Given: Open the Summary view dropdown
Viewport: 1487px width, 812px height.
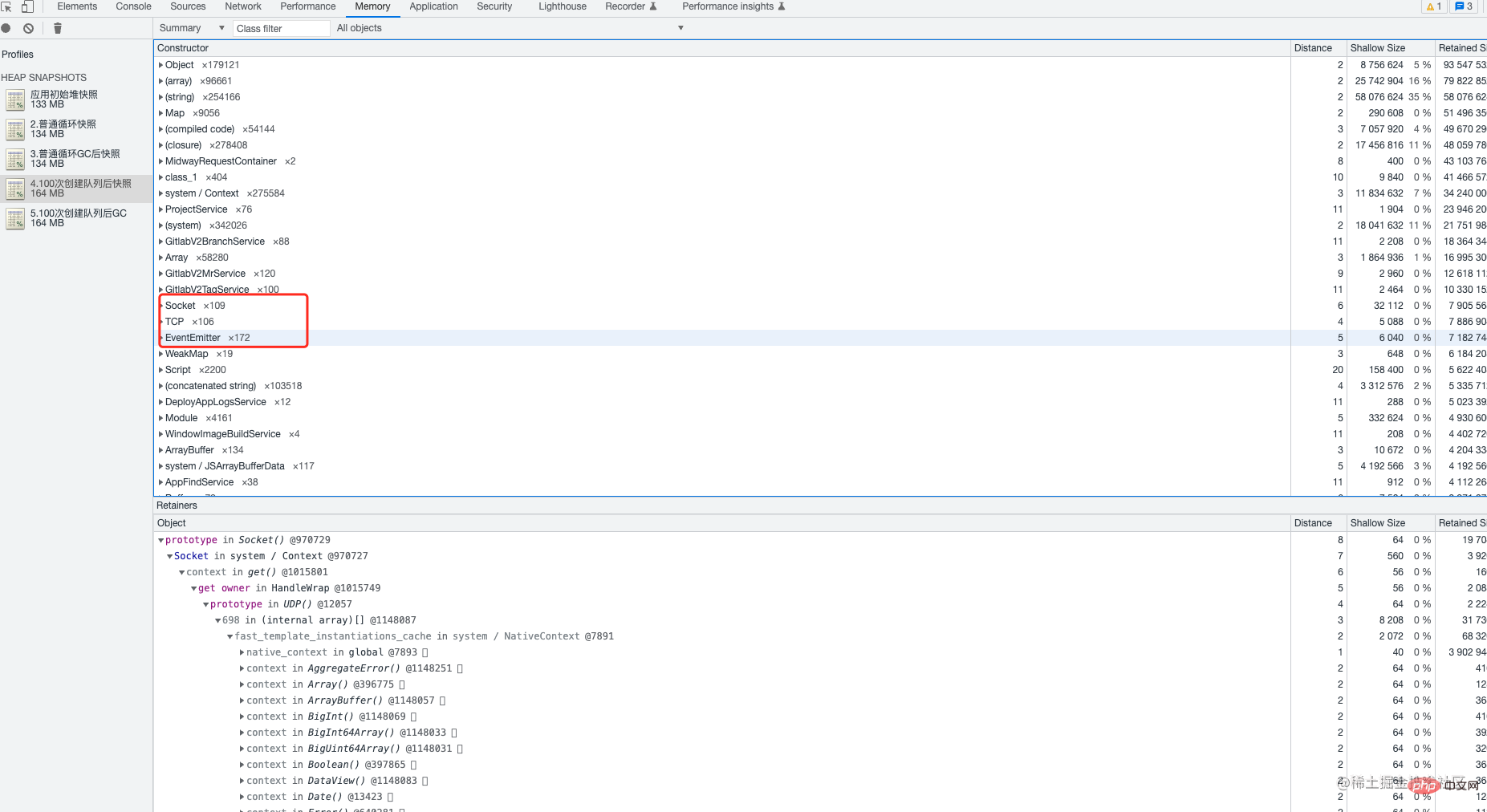Looking at the screenshot, I should tap(192, 28).
